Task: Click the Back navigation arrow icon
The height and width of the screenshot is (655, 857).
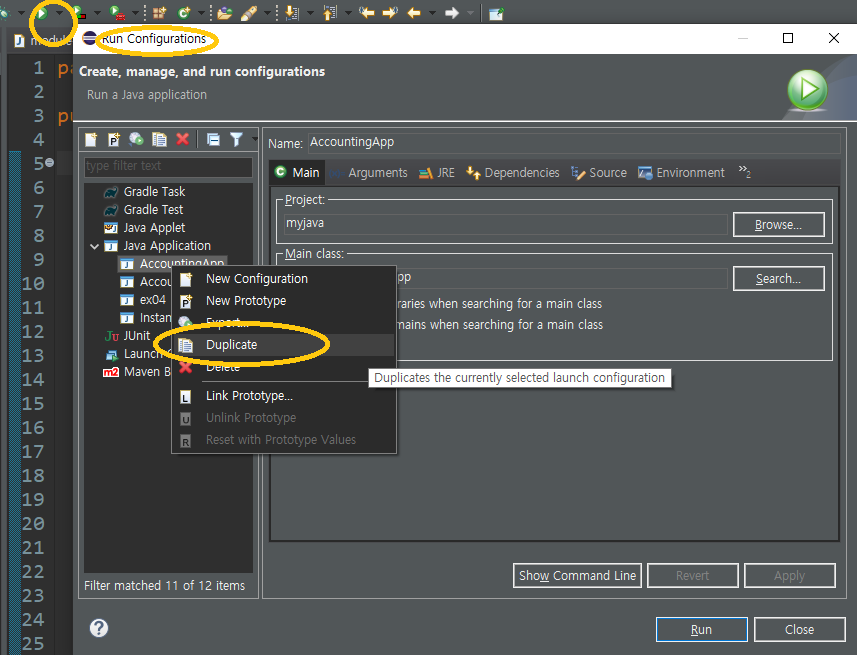Action: coord(414,13)
